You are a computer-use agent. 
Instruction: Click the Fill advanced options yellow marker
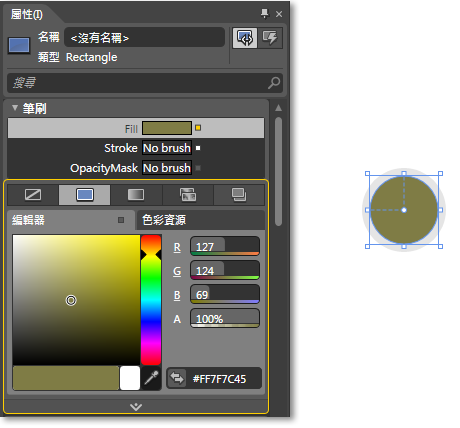pyautogui.click(x=198, y=128)
